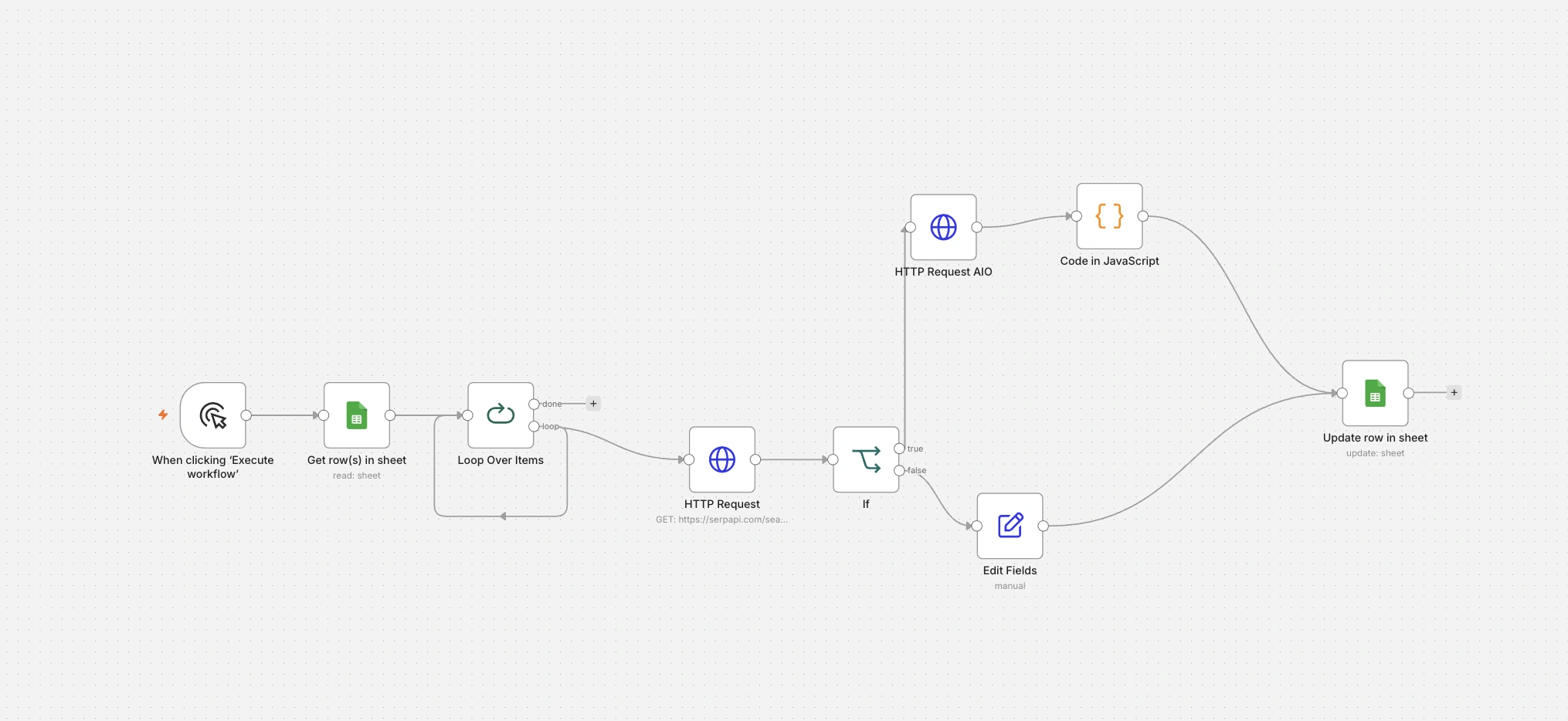The image size is (1568, 721).
Task: Click the Execute workflow trigger output connector
Action: pyautogui.click(x=246, y=415)
